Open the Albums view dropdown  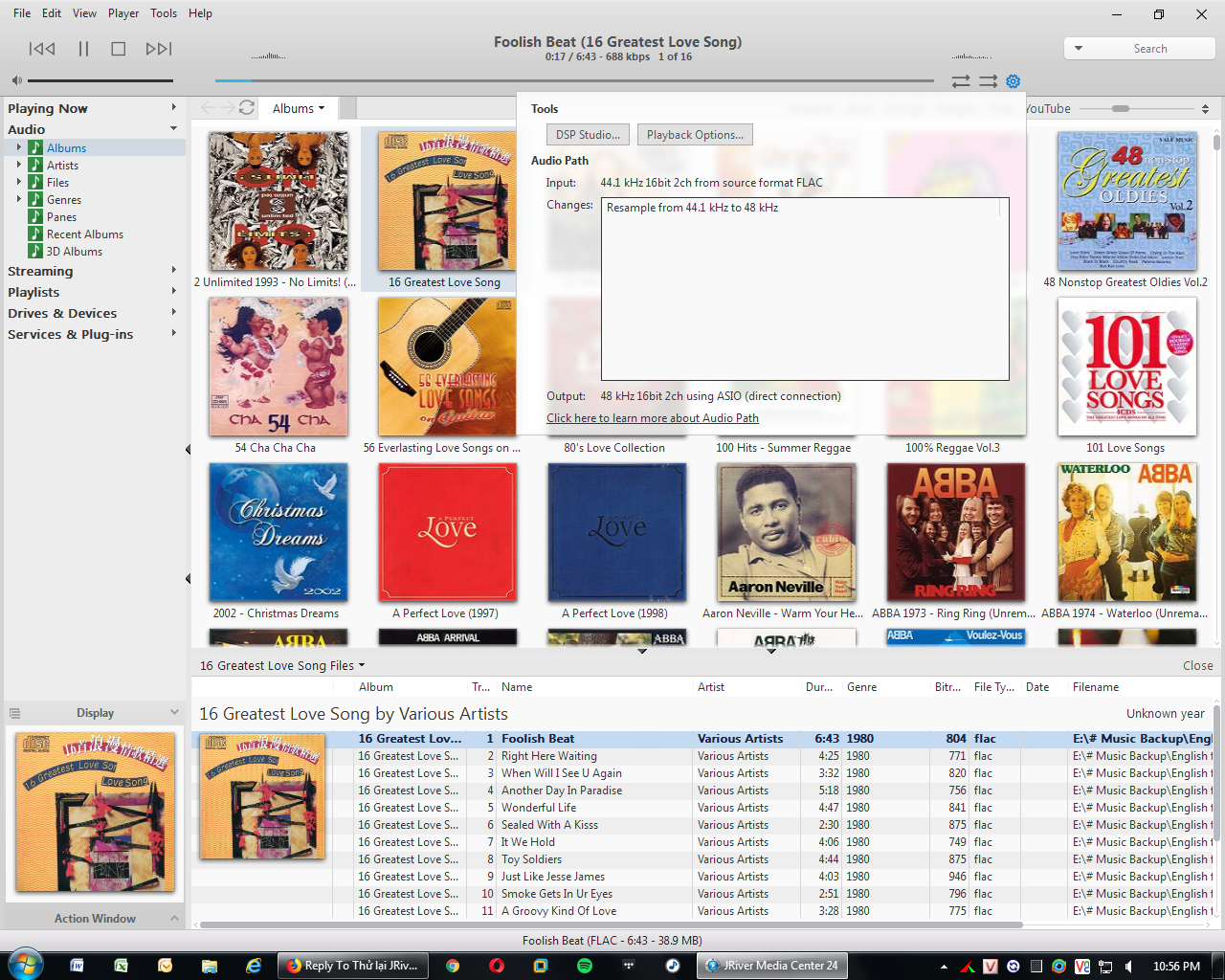pos(299,108)
